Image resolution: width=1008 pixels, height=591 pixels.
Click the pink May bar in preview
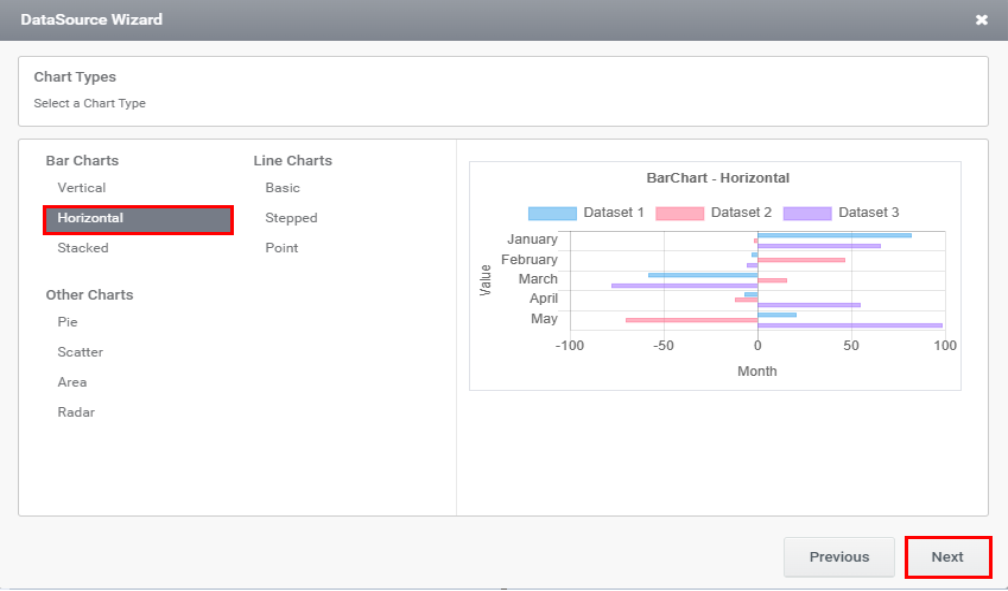click(x=691, y=320)
